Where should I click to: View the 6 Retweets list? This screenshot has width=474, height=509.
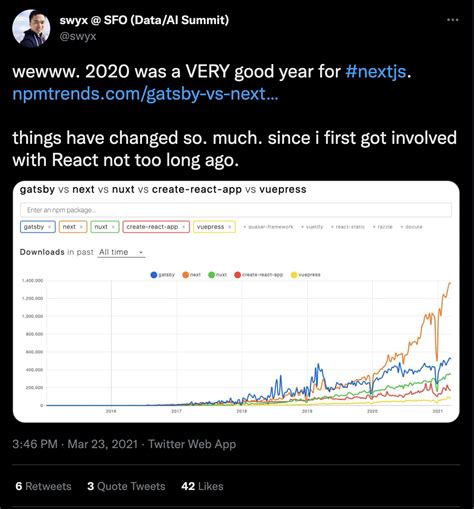[43, 486]
